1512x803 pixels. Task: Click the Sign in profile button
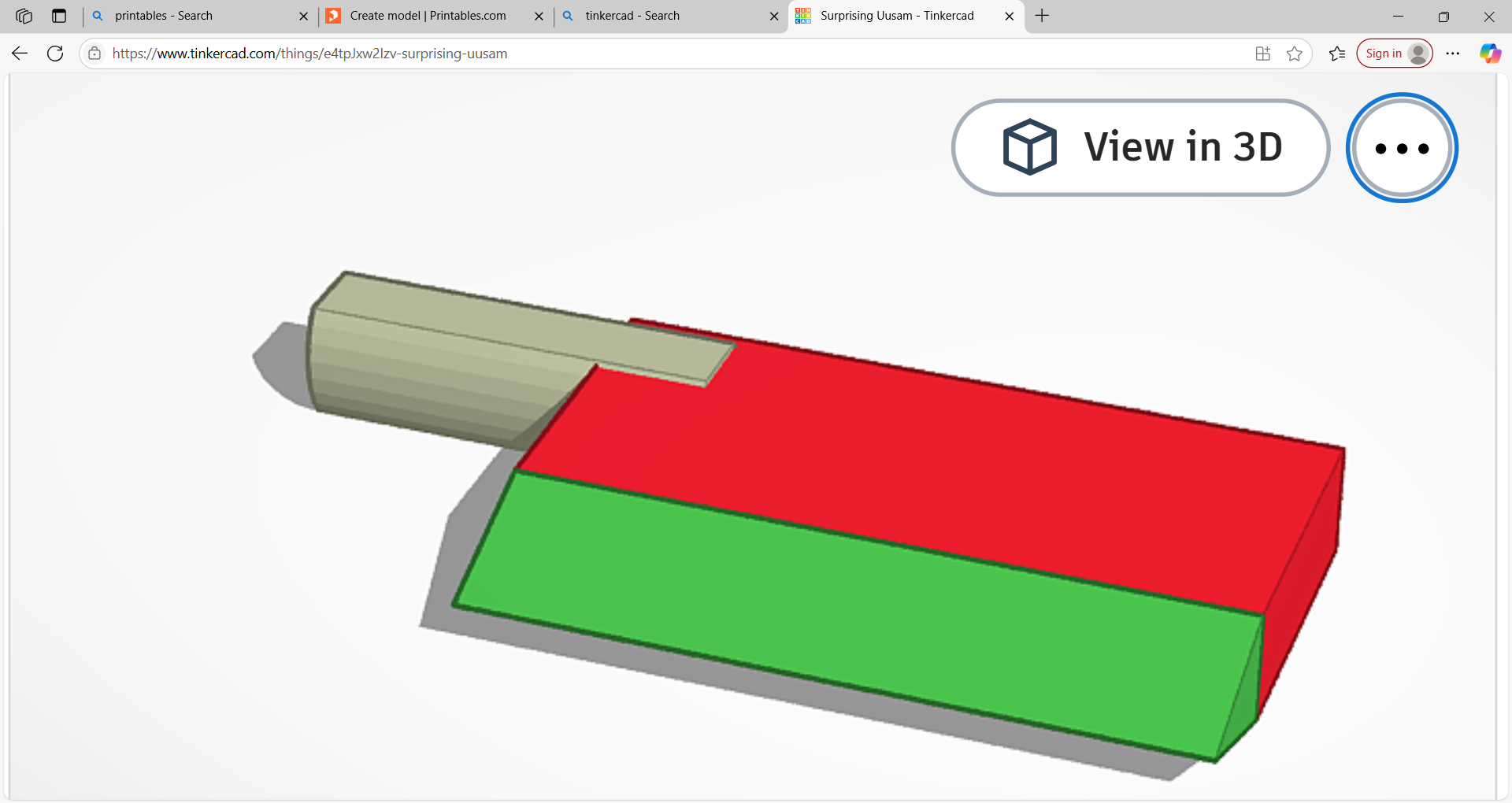(x=1394, y=54)
